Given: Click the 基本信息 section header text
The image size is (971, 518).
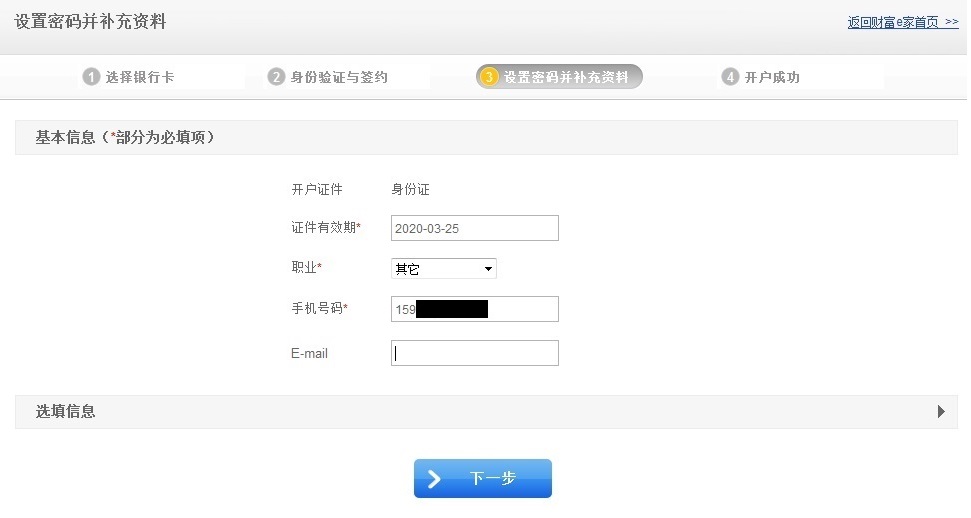Looking at the screenshot, I should pyautogui.click(x=125, y=138).
